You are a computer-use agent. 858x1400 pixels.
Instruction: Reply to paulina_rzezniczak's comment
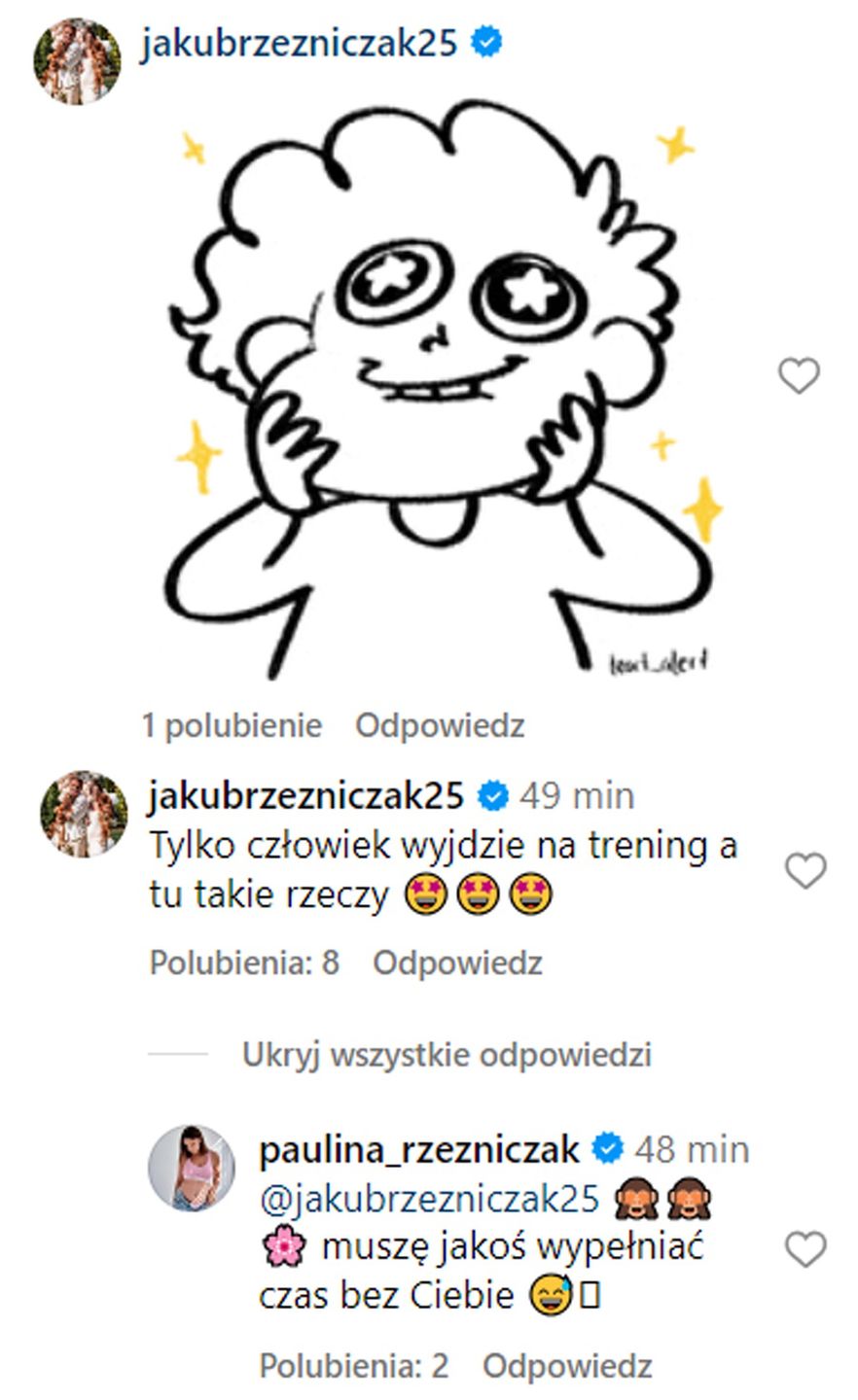point(567,1366)
